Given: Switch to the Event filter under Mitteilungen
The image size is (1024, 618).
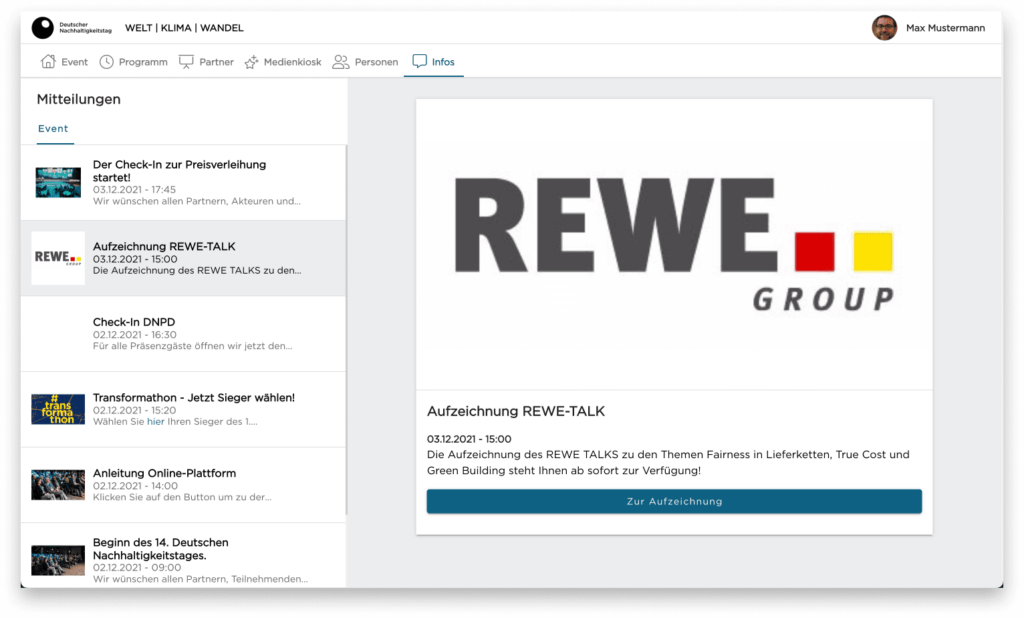Looking at the screenshot, I should pos(53,128).
